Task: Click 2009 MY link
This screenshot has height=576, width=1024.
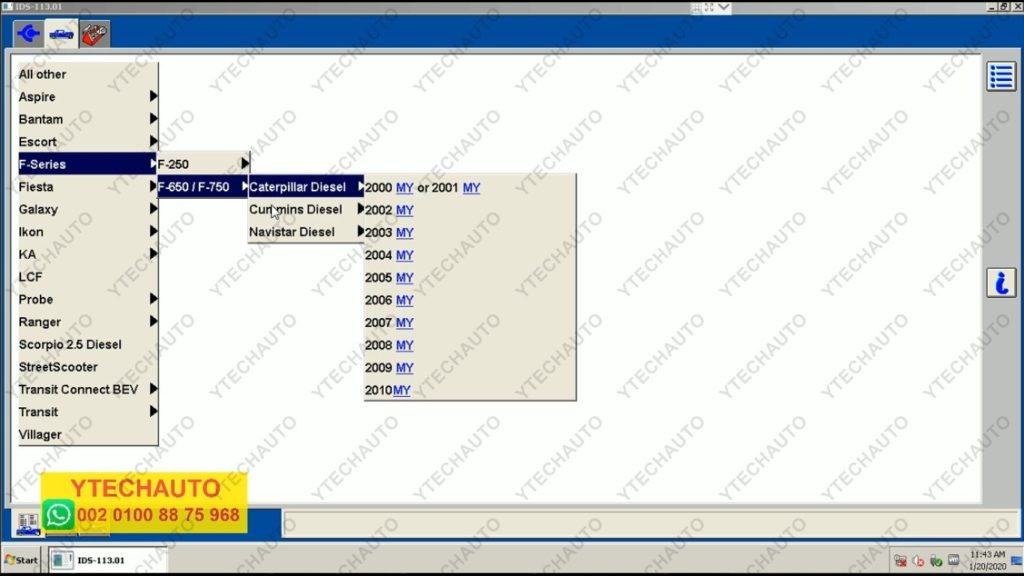Action: tap(404, 368)
